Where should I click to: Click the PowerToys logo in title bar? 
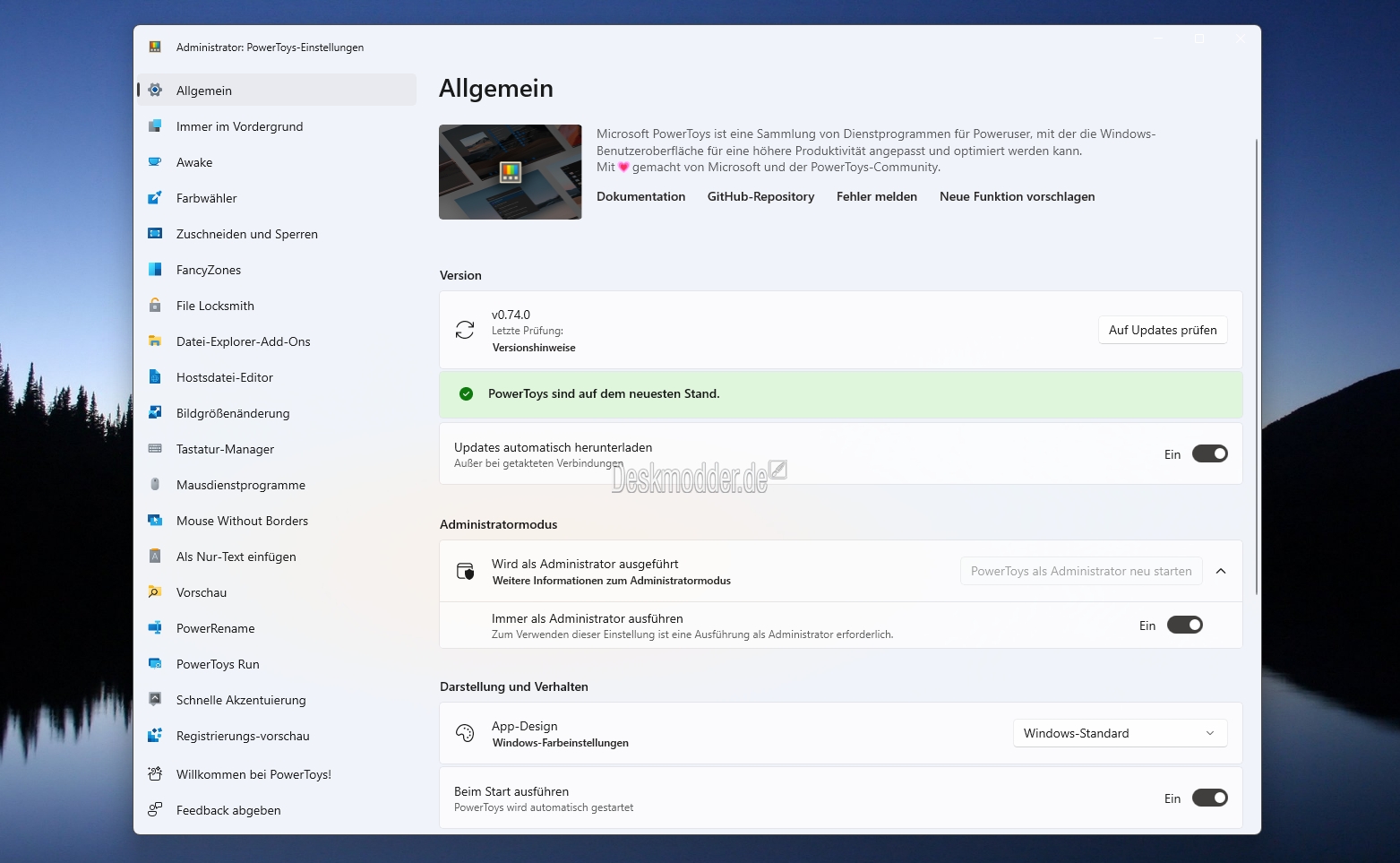click(155, 47)
